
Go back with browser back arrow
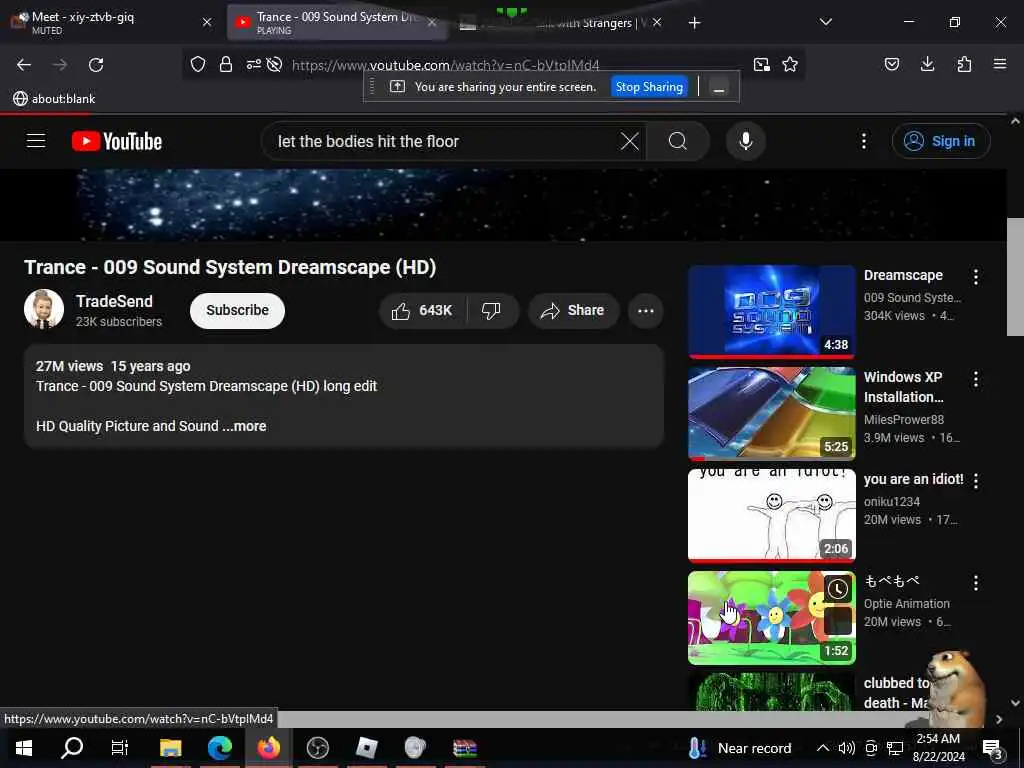coord(24,65)
